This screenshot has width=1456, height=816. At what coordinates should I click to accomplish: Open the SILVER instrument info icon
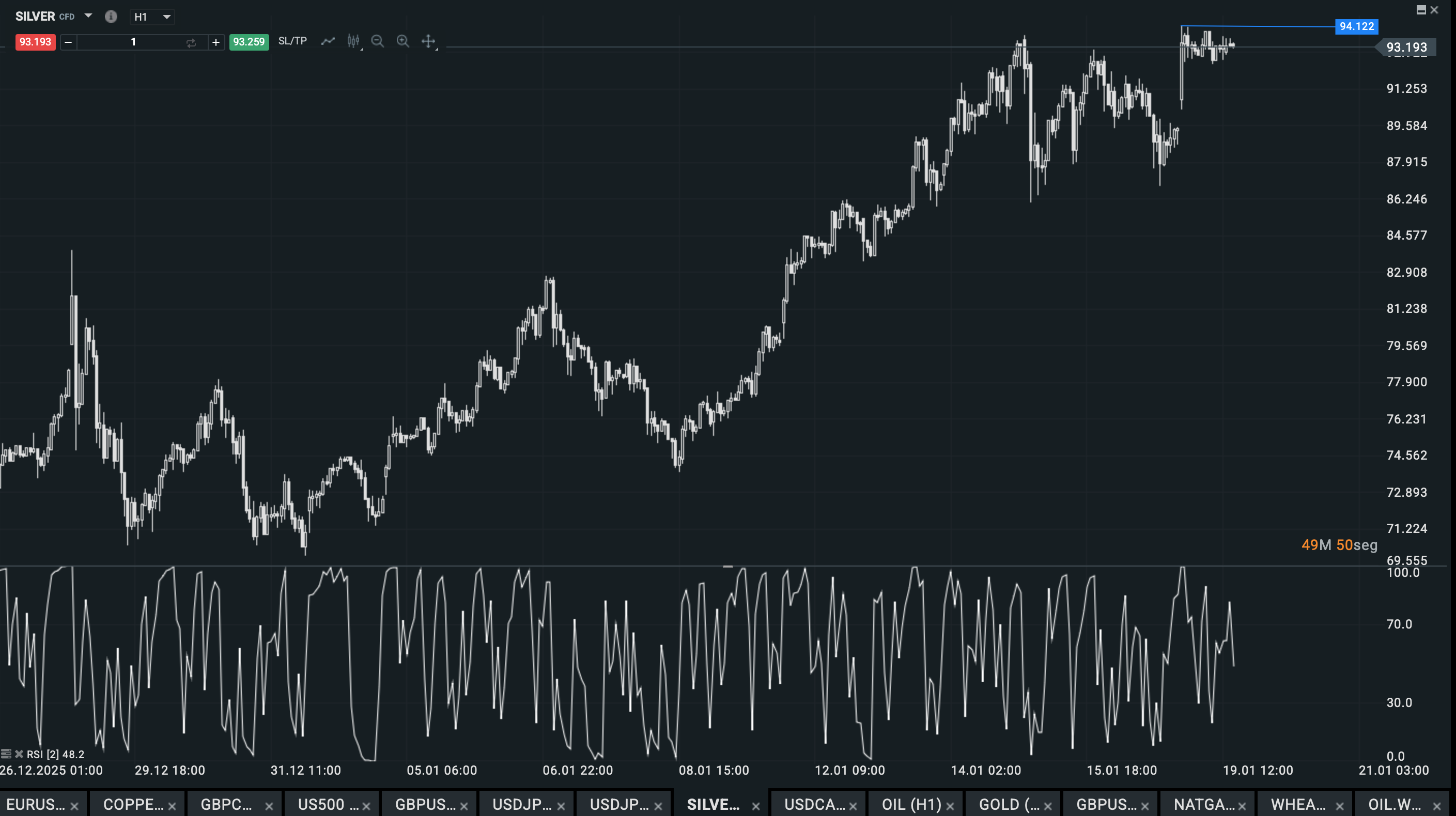[x=111, y=17]
